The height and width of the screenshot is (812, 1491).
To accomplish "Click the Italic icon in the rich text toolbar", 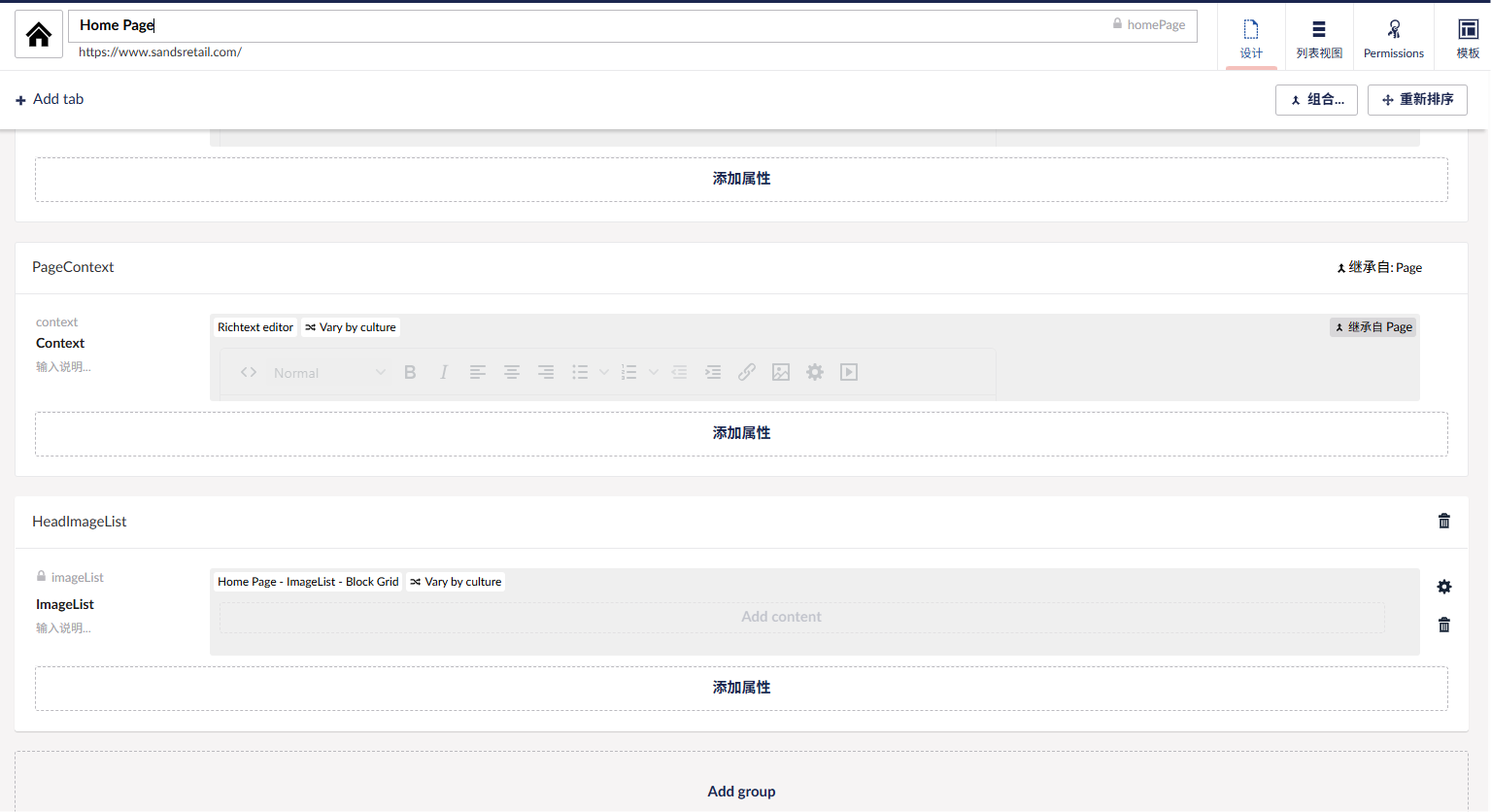I will 444,372.
